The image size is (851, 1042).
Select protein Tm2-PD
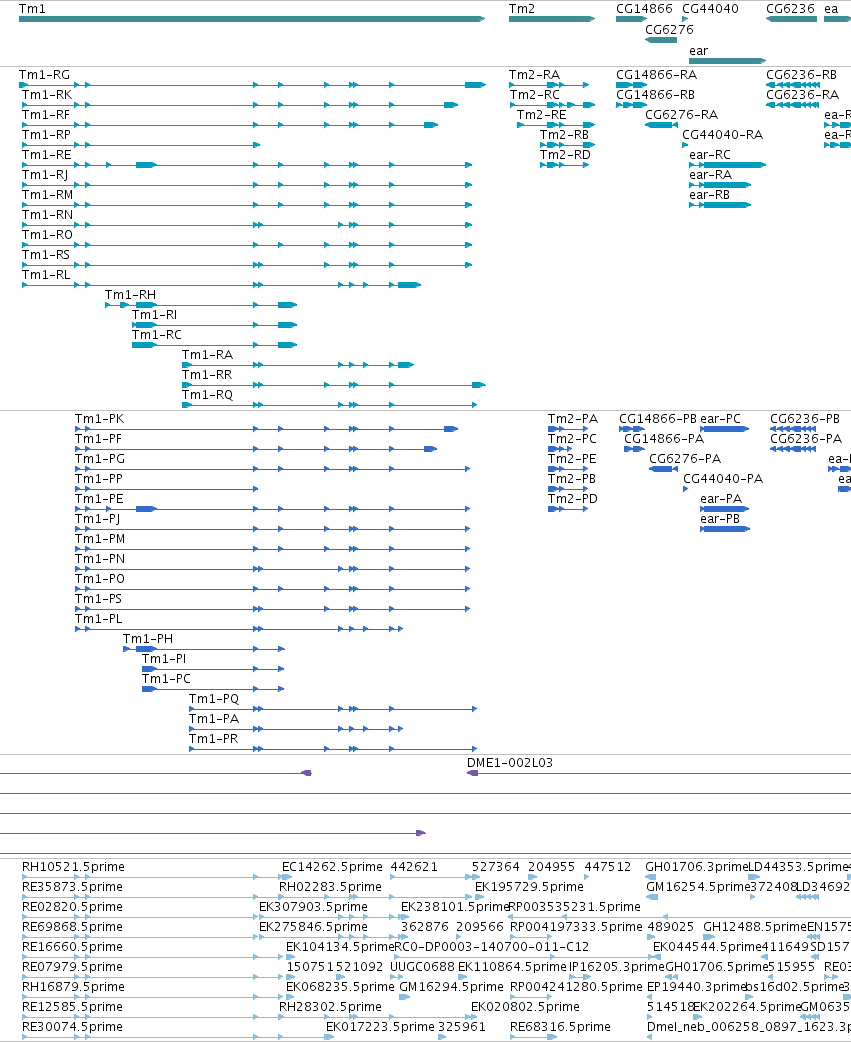568,509
